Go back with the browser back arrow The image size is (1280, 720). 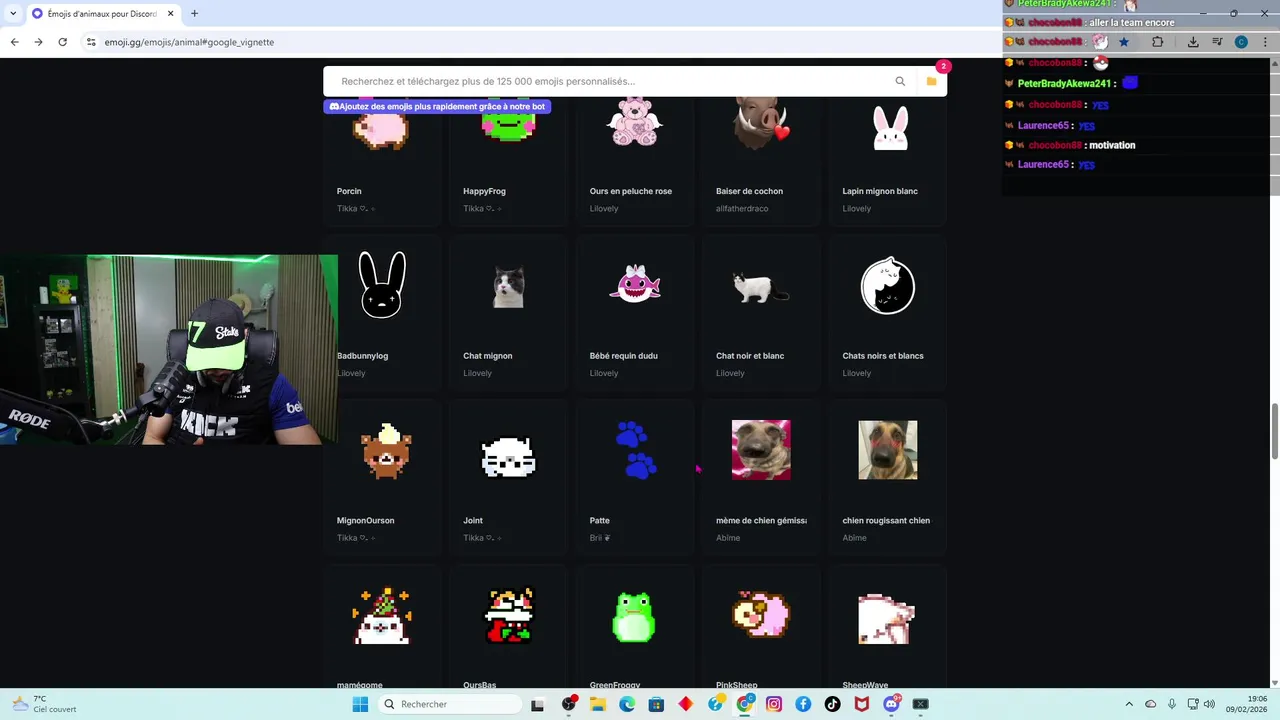(x=14, y=42)
